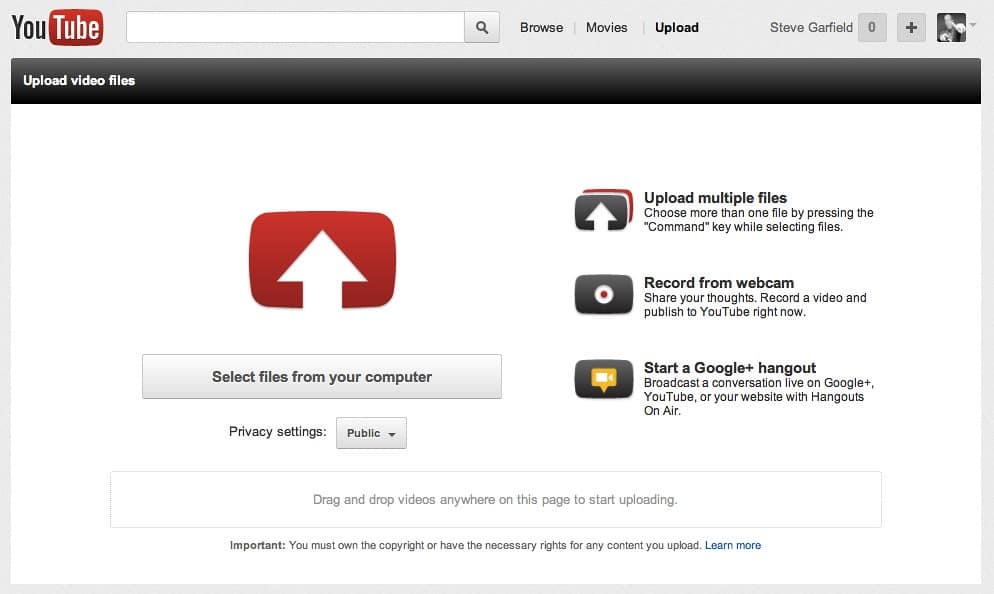Click the Record from webcam heading
The image size is (994, 594).
[719, 283]
